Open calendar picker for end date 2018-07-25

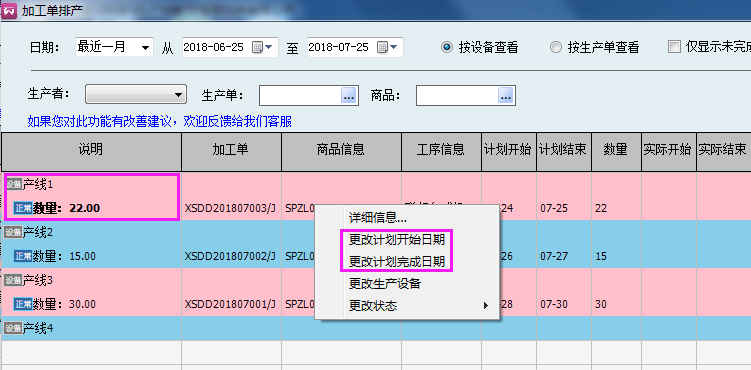(x=387, y=47)
